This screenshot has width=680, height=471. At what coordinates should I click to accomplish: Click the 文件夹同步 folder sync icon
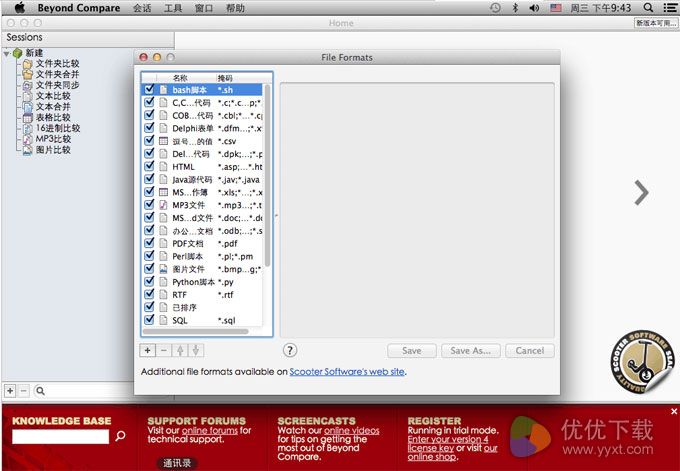click(x=28, y=85)
